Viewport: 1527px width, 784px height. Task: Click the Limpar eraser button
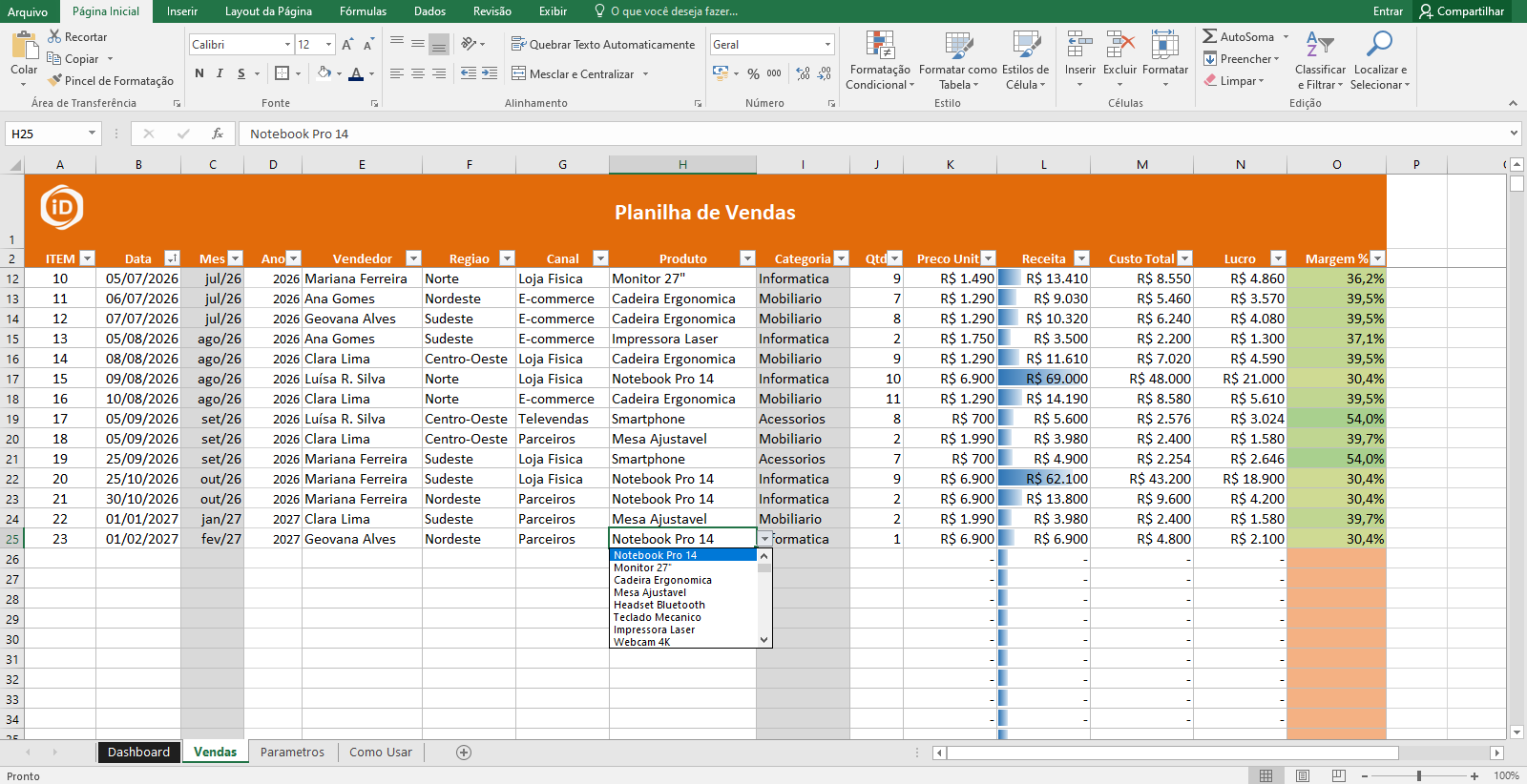coord(1232,81)
